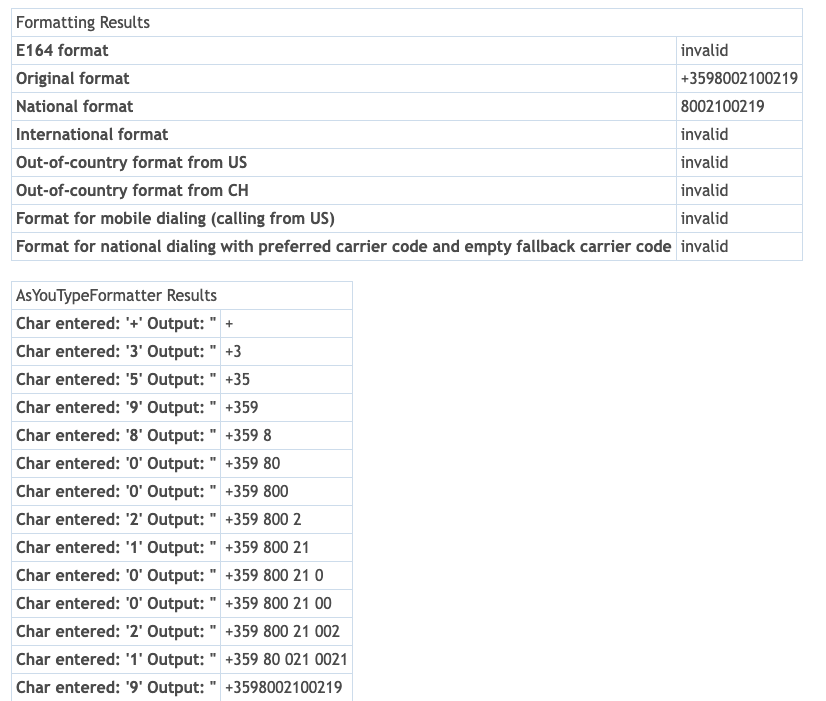Click the "Char entered: '+'" row label
The image size is (826, 701).
click(x=116, y=323)
